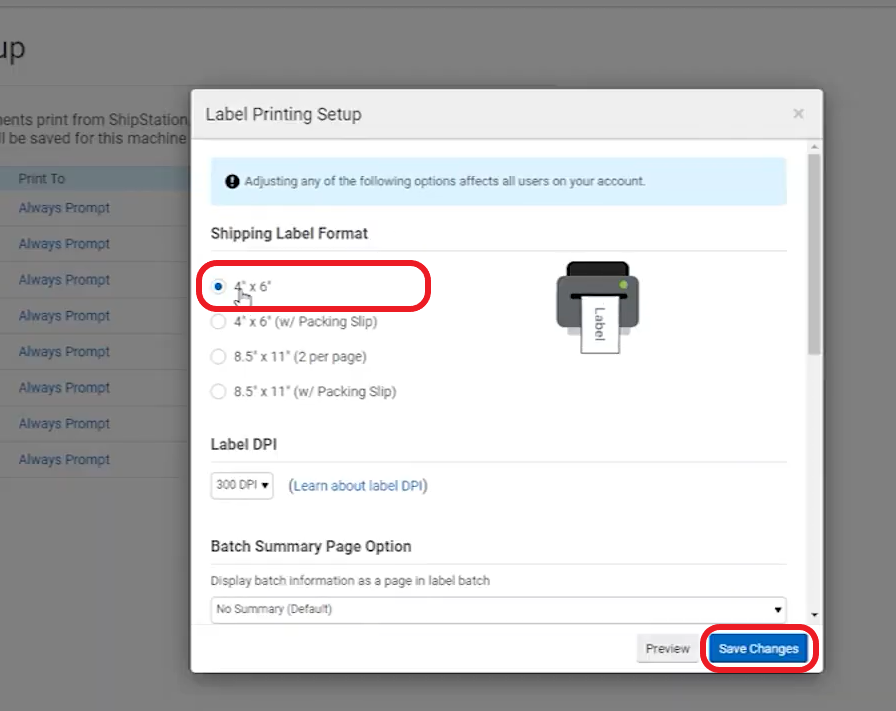Click the alert icon in the notice banner

tap(229, 181)
